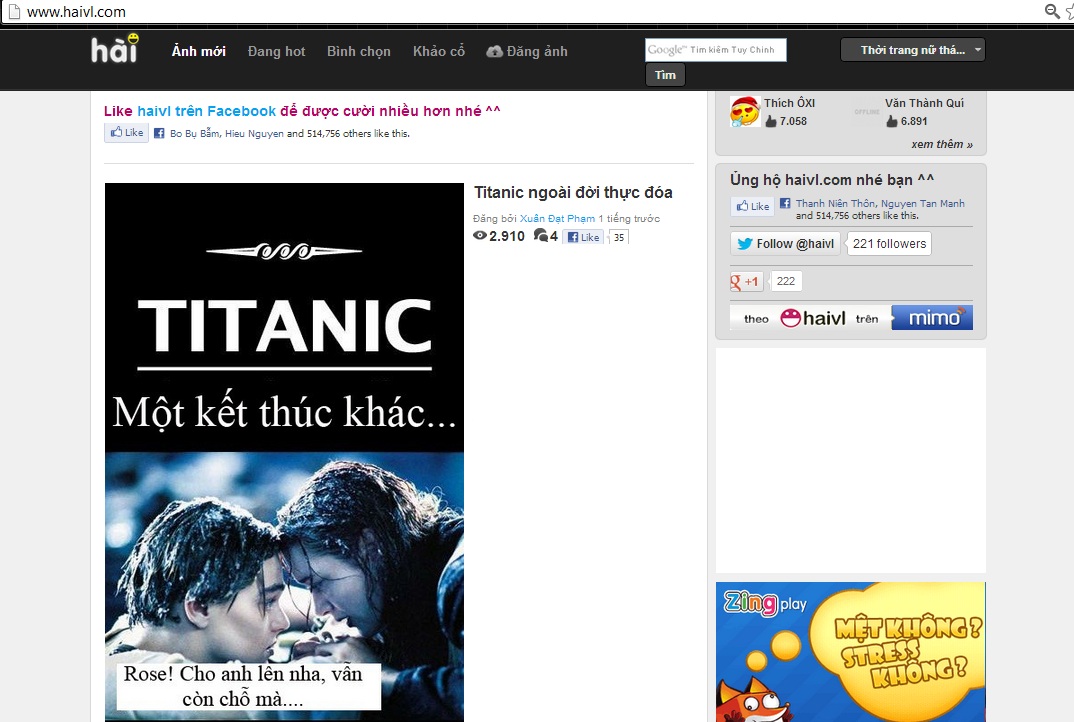The height and width of the screenshot is (722, 1074).
Task: Click the 221 followers count
Action: pyautogui.click(x=889, y=244)
